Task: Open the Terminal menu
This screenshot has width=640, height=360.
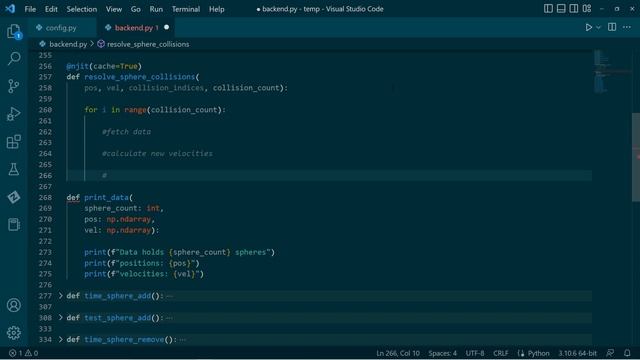Action: tap(186, 9)
